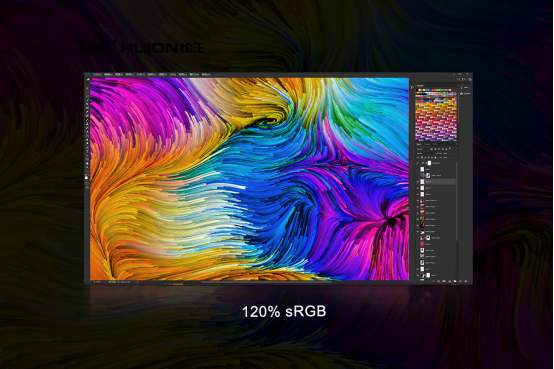The width and height of the screenshot is (554, 369).
Task: Click the Share icon at top right
Action: pyautogui.click(x=470, y=80)
